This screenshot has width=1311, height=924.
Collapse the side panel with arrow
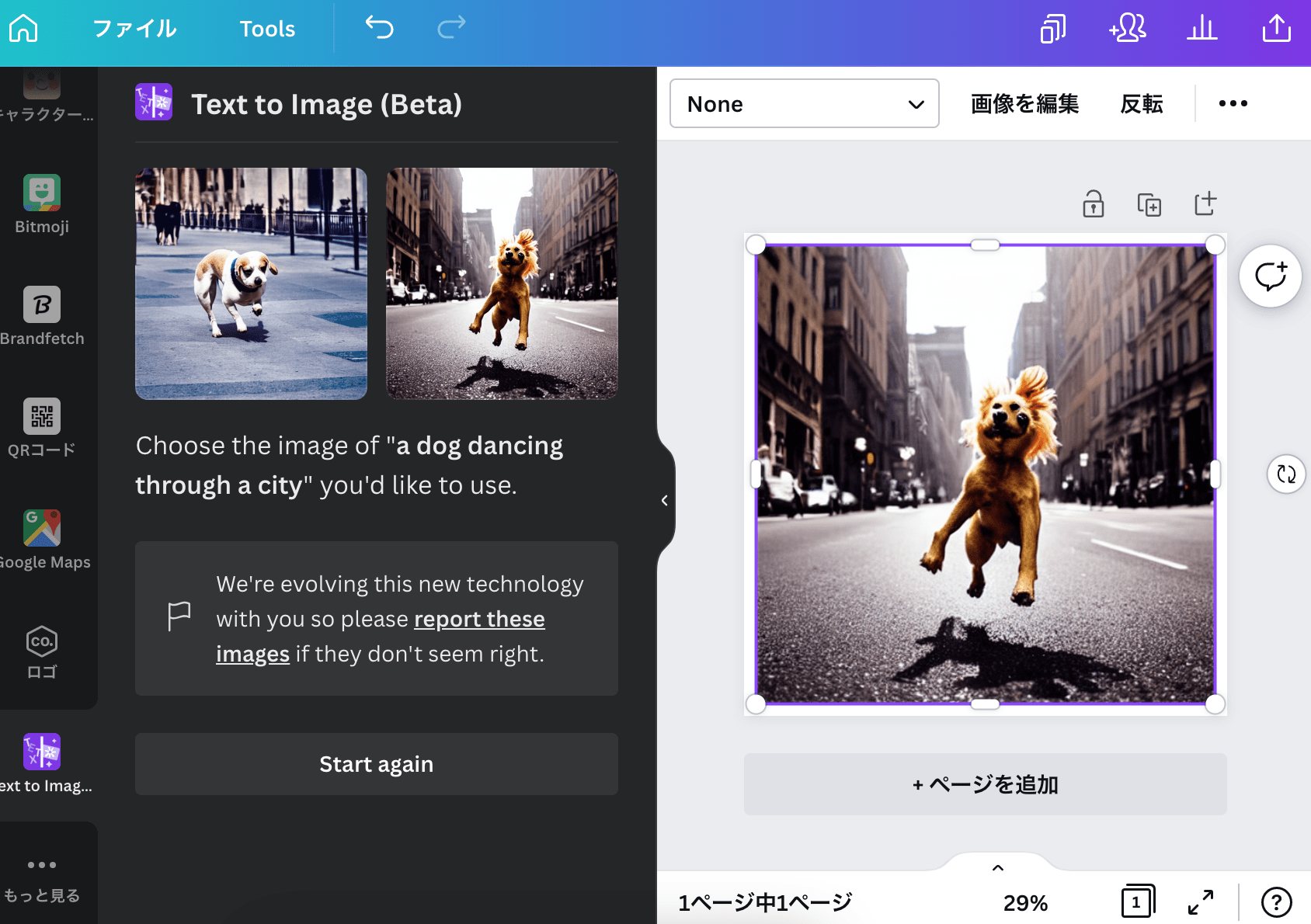(x=665, y=501)
